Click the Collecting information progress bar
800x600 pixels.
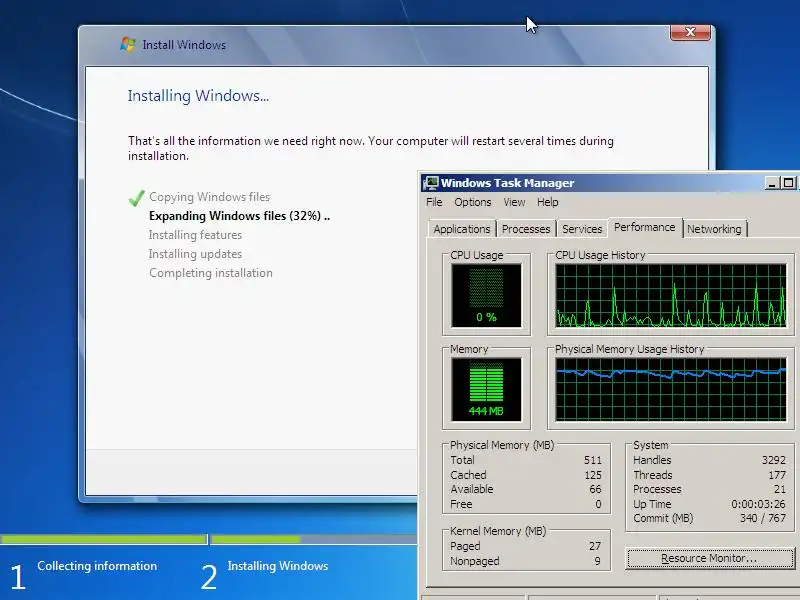tap(103, 539)
